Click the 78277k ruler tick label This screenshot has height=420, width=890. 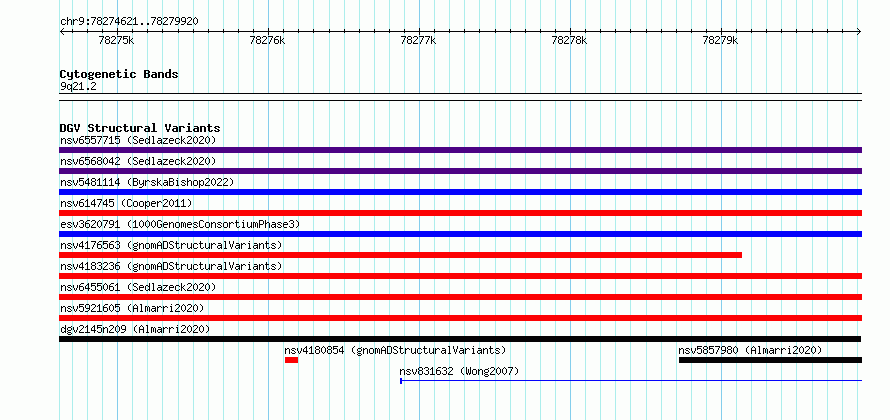pyautogui.click(x=418, y=40)
